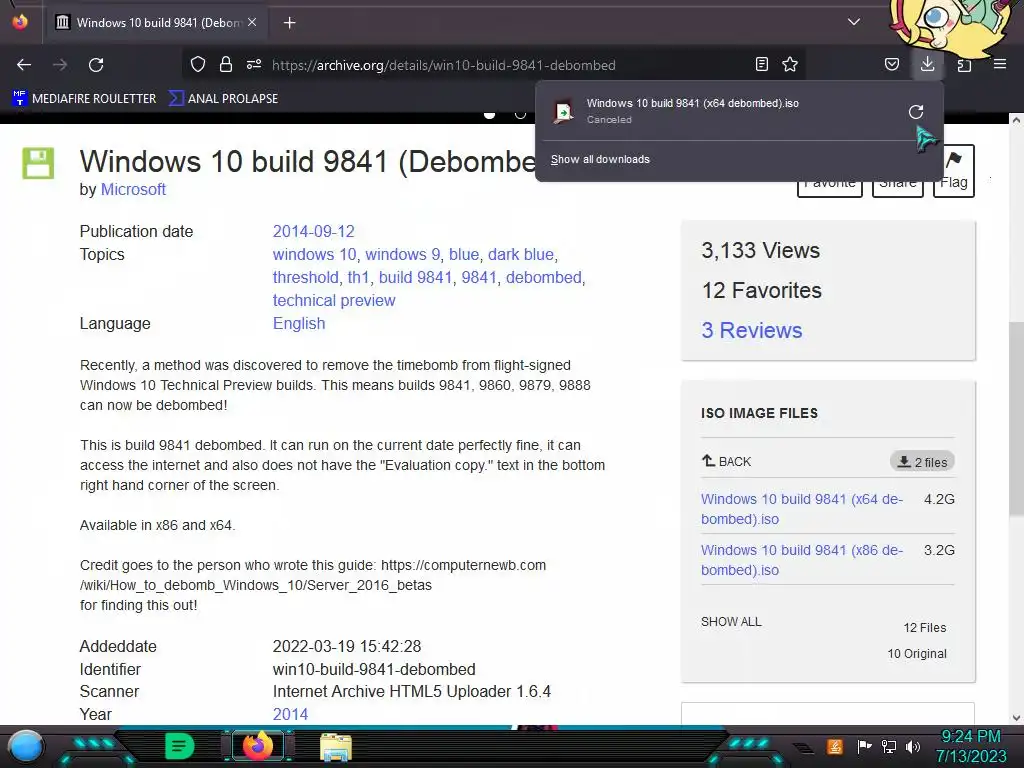Open the network tray icon
This screenshot has width=1024, height=768.
tap(889, 746)
